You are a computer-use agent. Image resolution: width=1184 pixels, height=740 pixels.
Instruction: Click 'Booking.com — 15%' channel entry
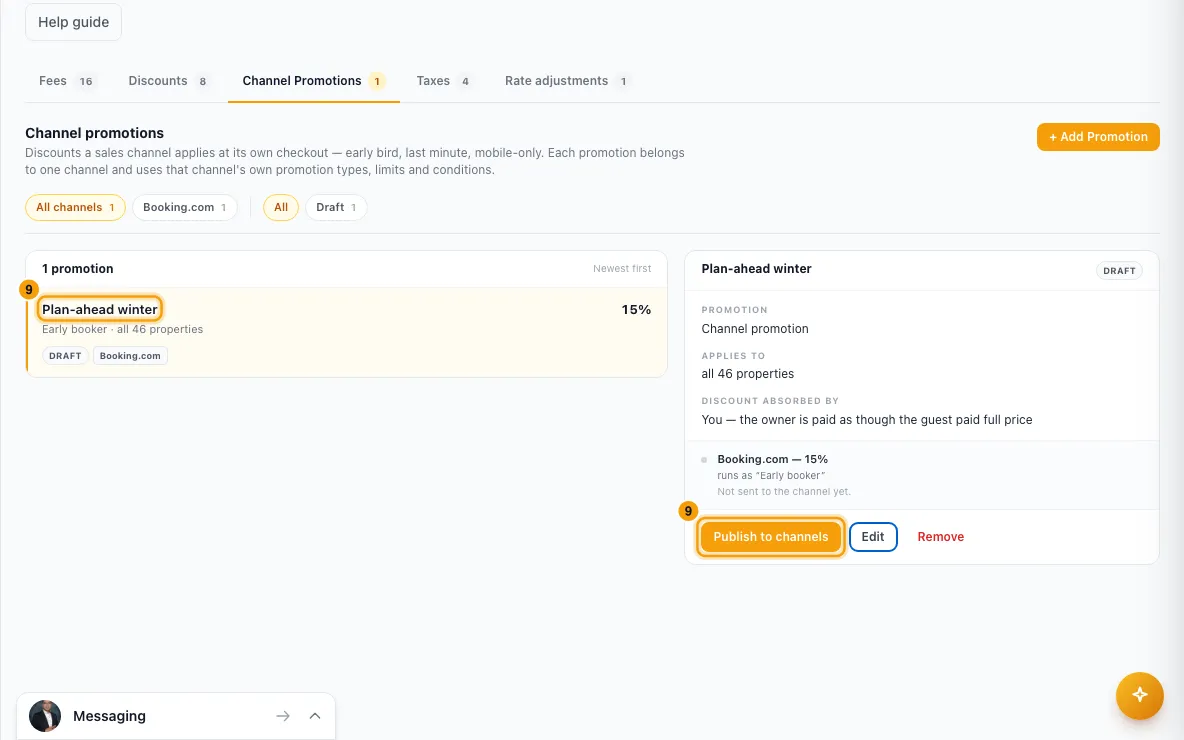[772, 459]
